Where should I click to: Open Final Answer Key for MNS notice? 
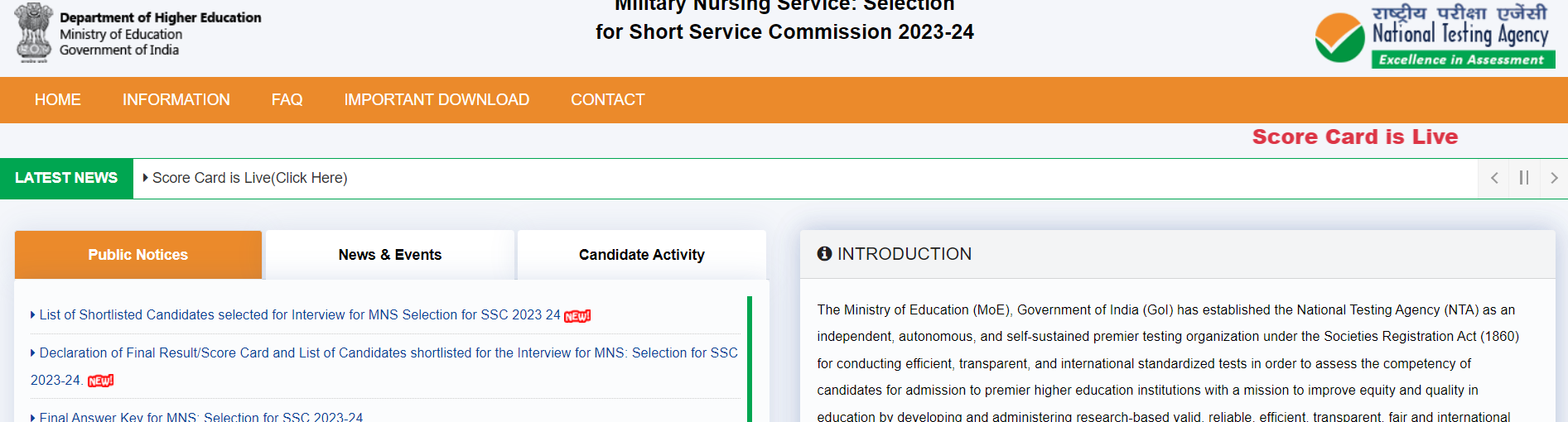tap(201, 416)
